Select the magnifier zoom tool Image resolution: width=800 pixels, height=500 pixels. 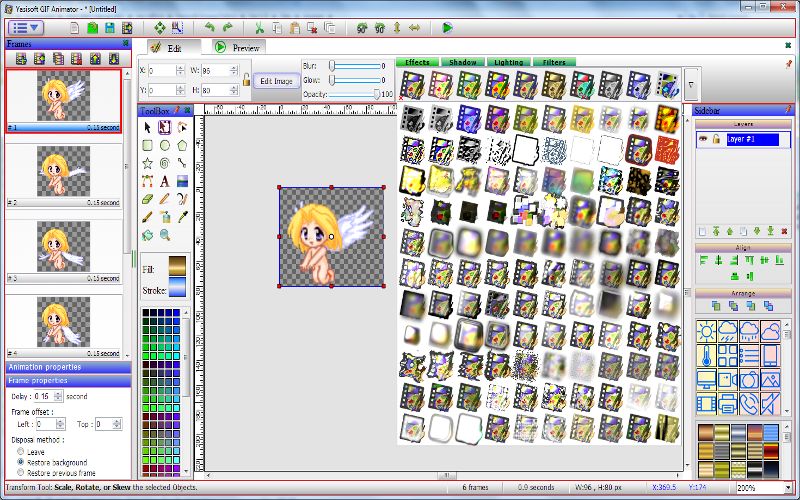165,235
